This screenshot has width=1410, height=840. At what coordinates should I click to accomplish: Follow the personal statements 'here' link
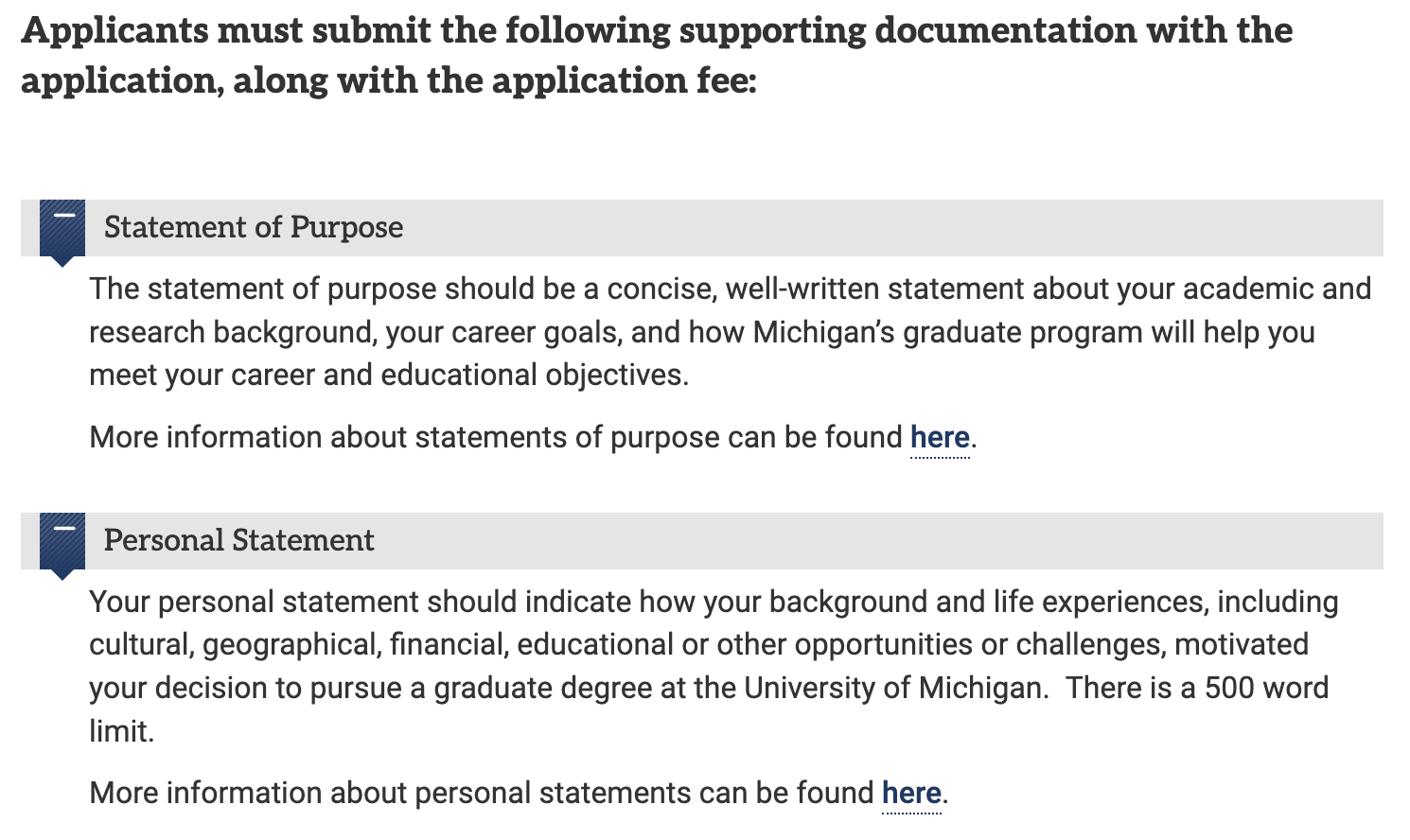coord(911,793)
